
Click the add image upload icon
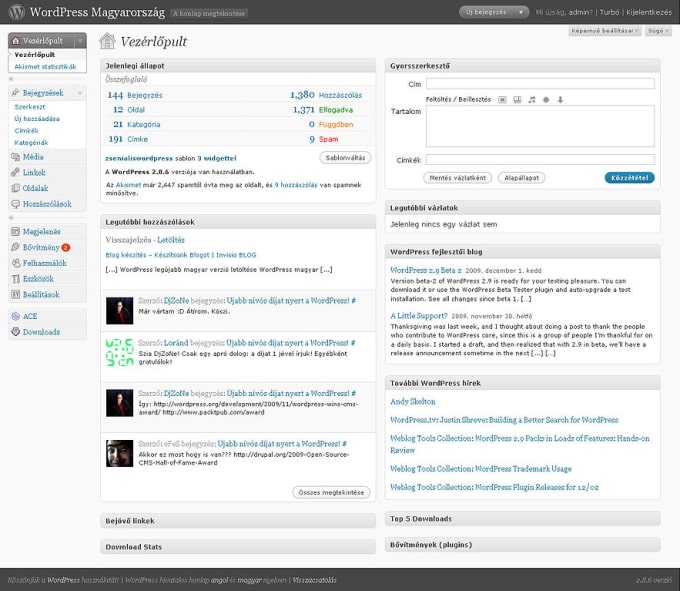click(x=502, y=100)
